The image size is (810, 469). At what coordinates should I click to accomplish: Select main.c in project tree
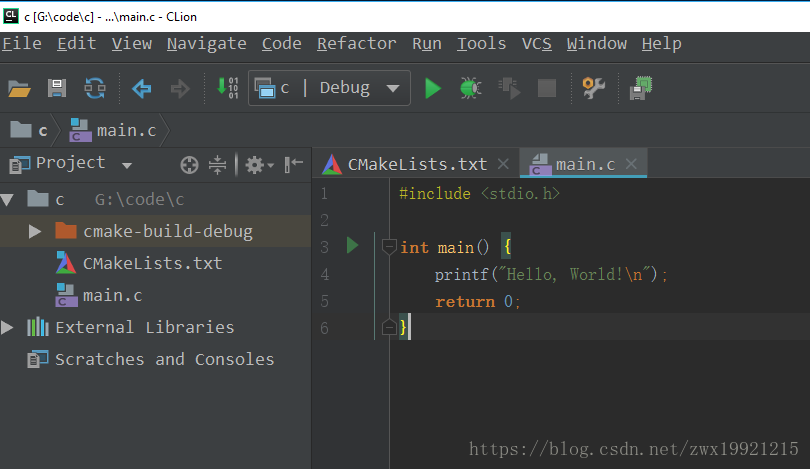click(x=155, y=295)
